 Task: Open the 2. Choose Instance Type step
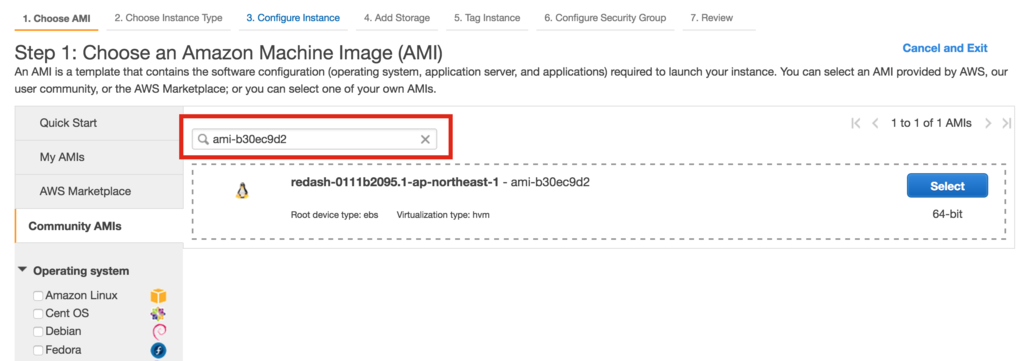168,18
